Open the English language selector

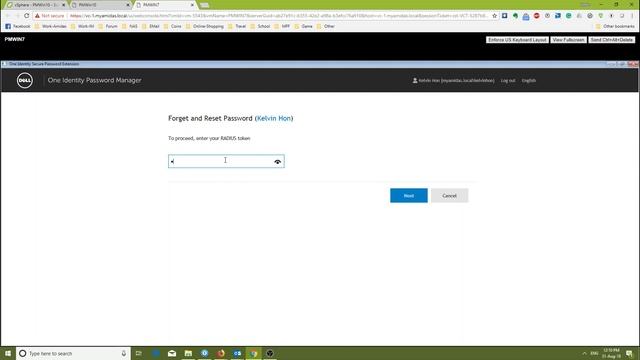coord(529,80)
